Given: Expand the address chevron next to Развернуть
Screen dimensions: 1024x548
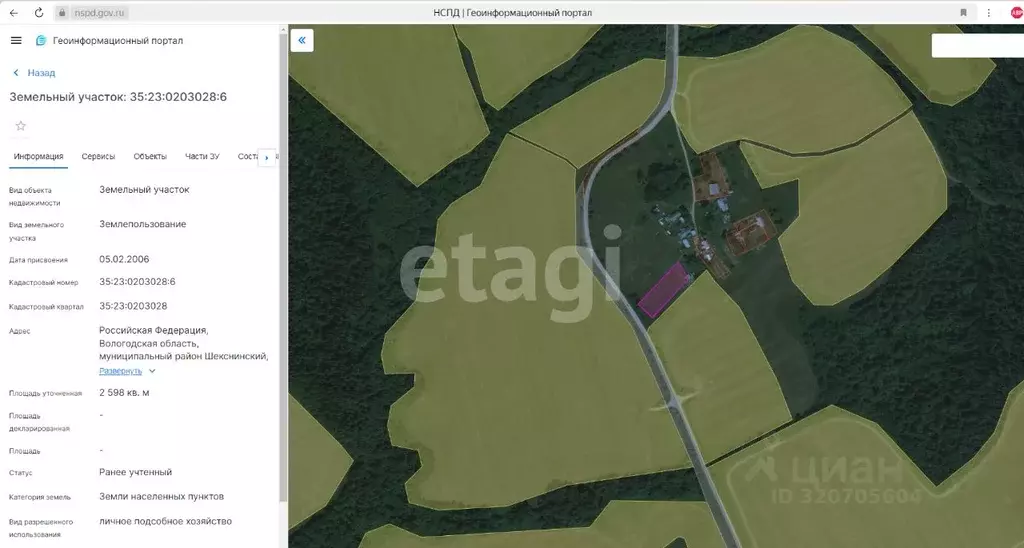Looking at the screenshot, I should tap(152, 371).
